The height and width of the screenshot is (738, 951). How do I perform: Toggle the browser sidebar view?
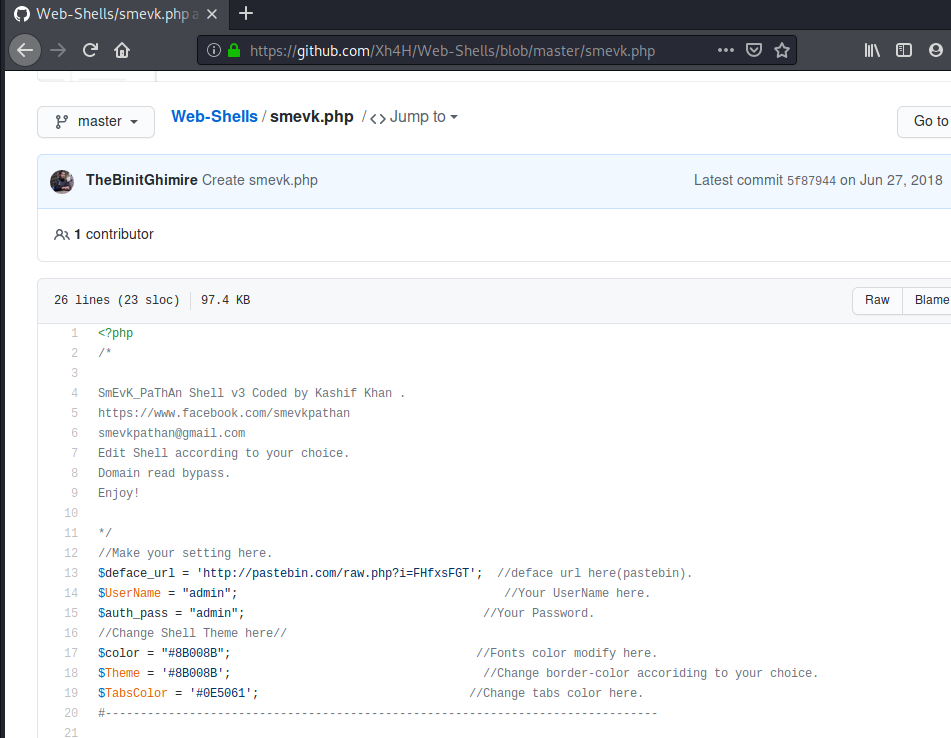[904, 50]
